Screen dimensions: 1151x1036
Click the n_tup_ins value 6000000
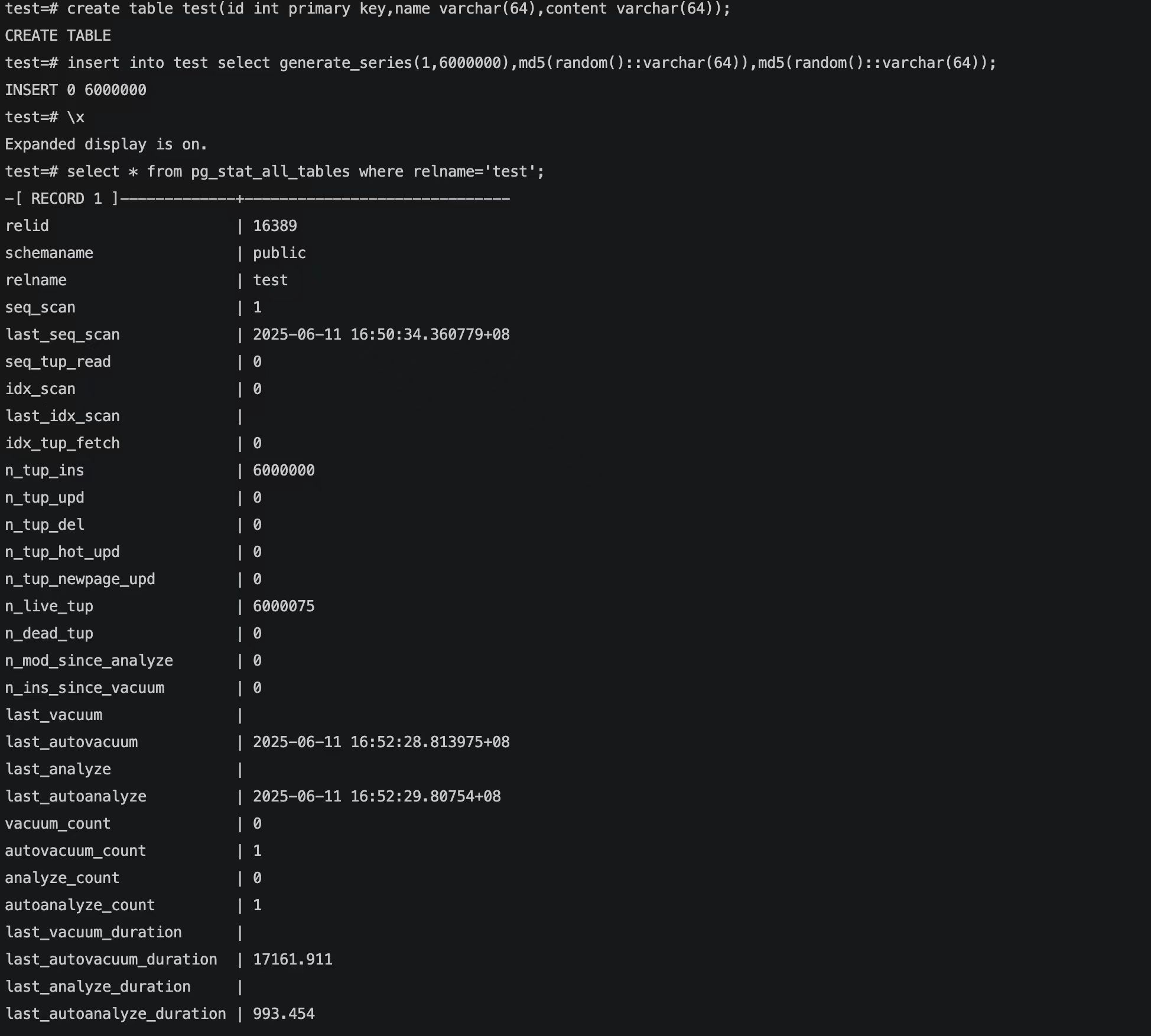point(284,470)
